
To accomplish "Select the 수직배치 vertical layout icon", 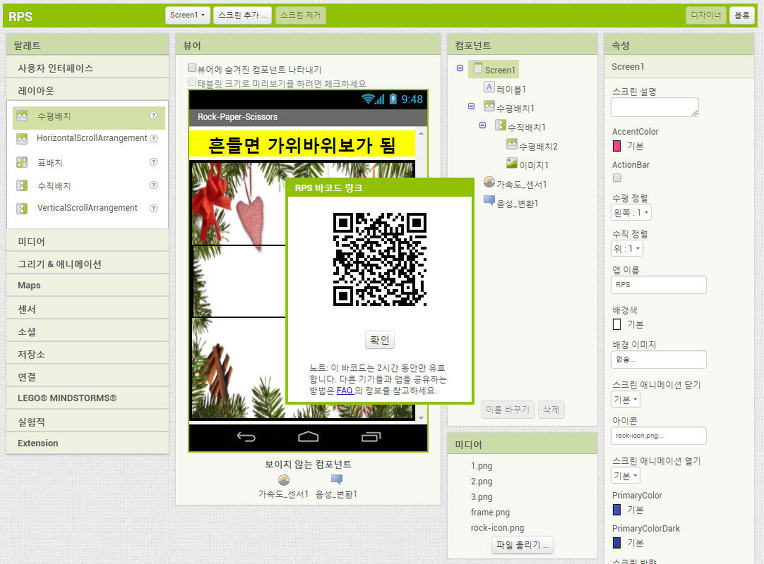I will [x=22, y=186].
